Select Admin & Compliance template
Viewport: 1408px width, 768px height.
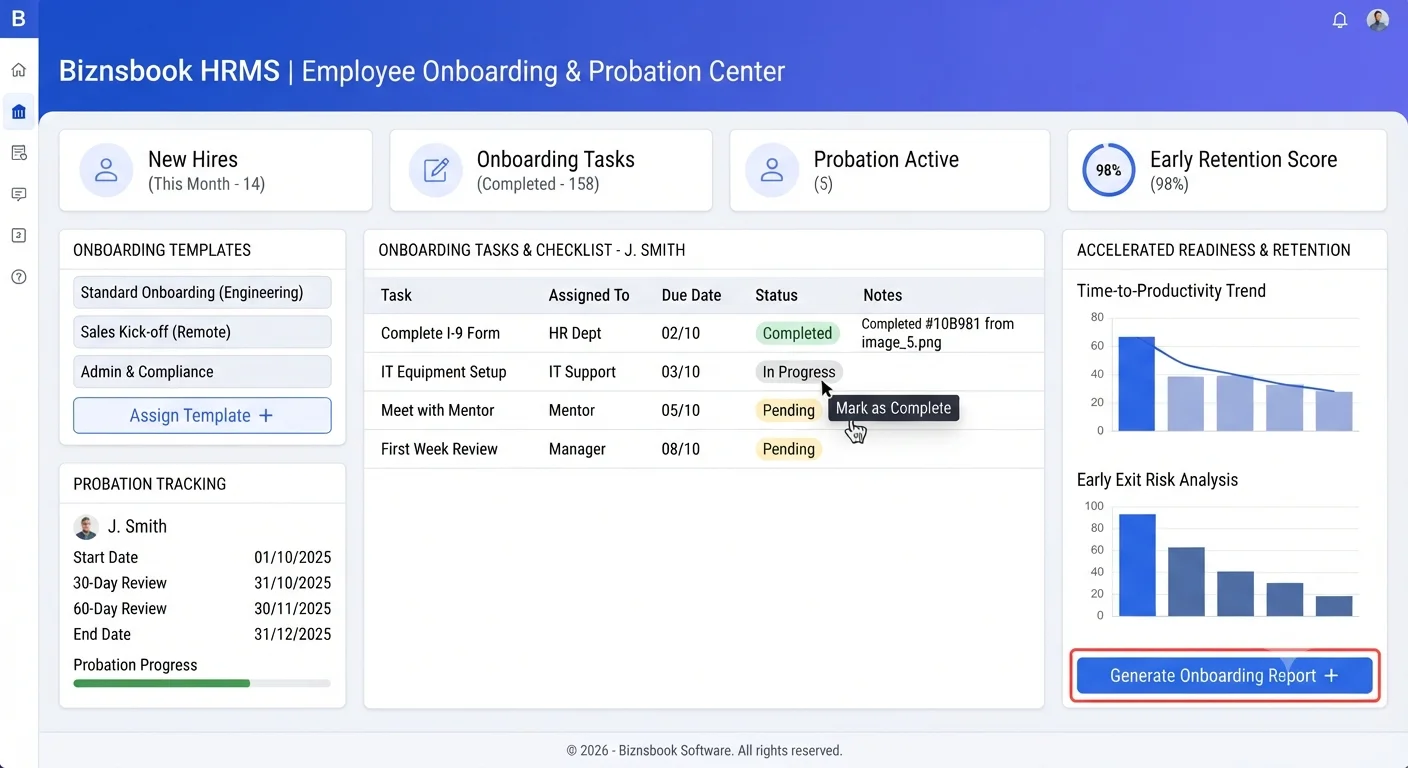(202, 371)
